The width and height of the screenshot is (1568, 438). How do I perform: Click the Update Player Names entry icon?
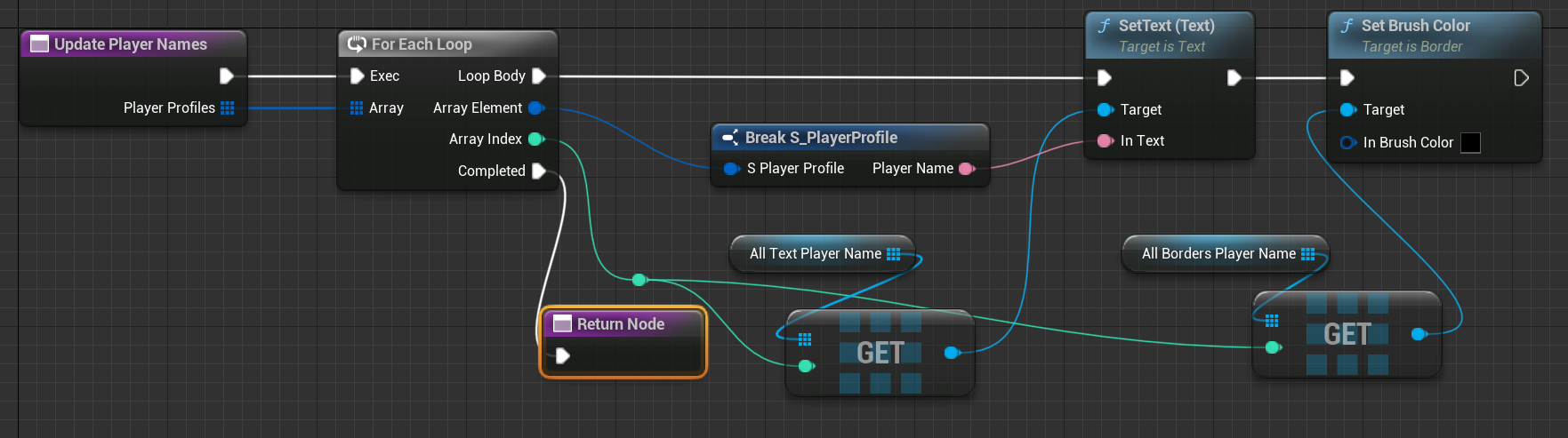[x=39, y=44]
